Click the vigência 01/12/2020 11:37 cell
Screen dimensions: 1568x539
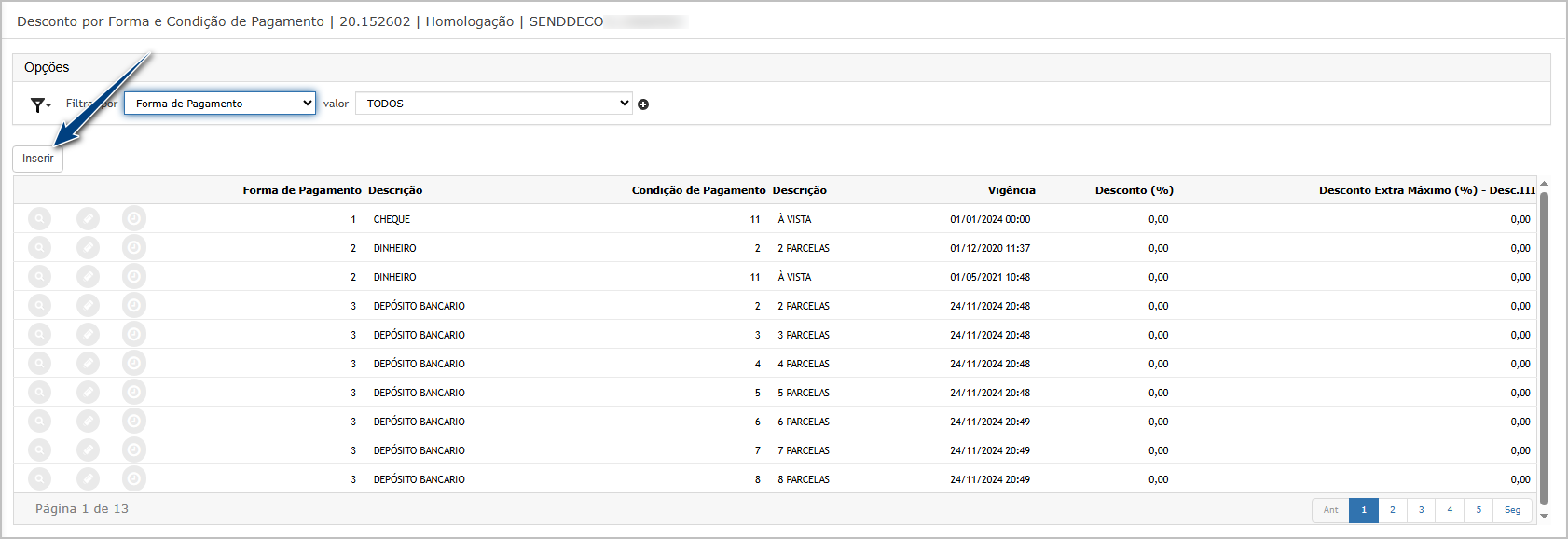[x=990, y=248]
